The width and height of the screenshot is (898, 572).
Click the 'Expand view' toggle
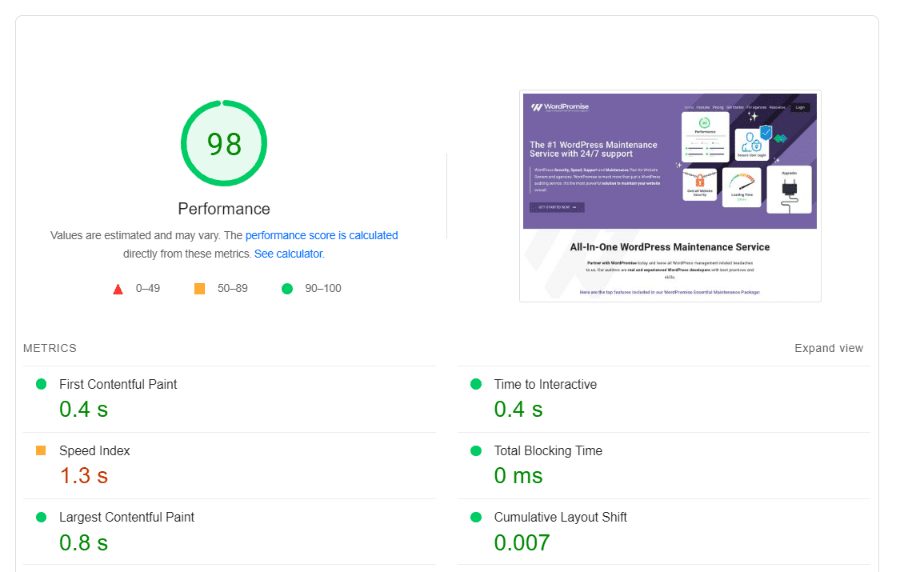coord(829,348)
